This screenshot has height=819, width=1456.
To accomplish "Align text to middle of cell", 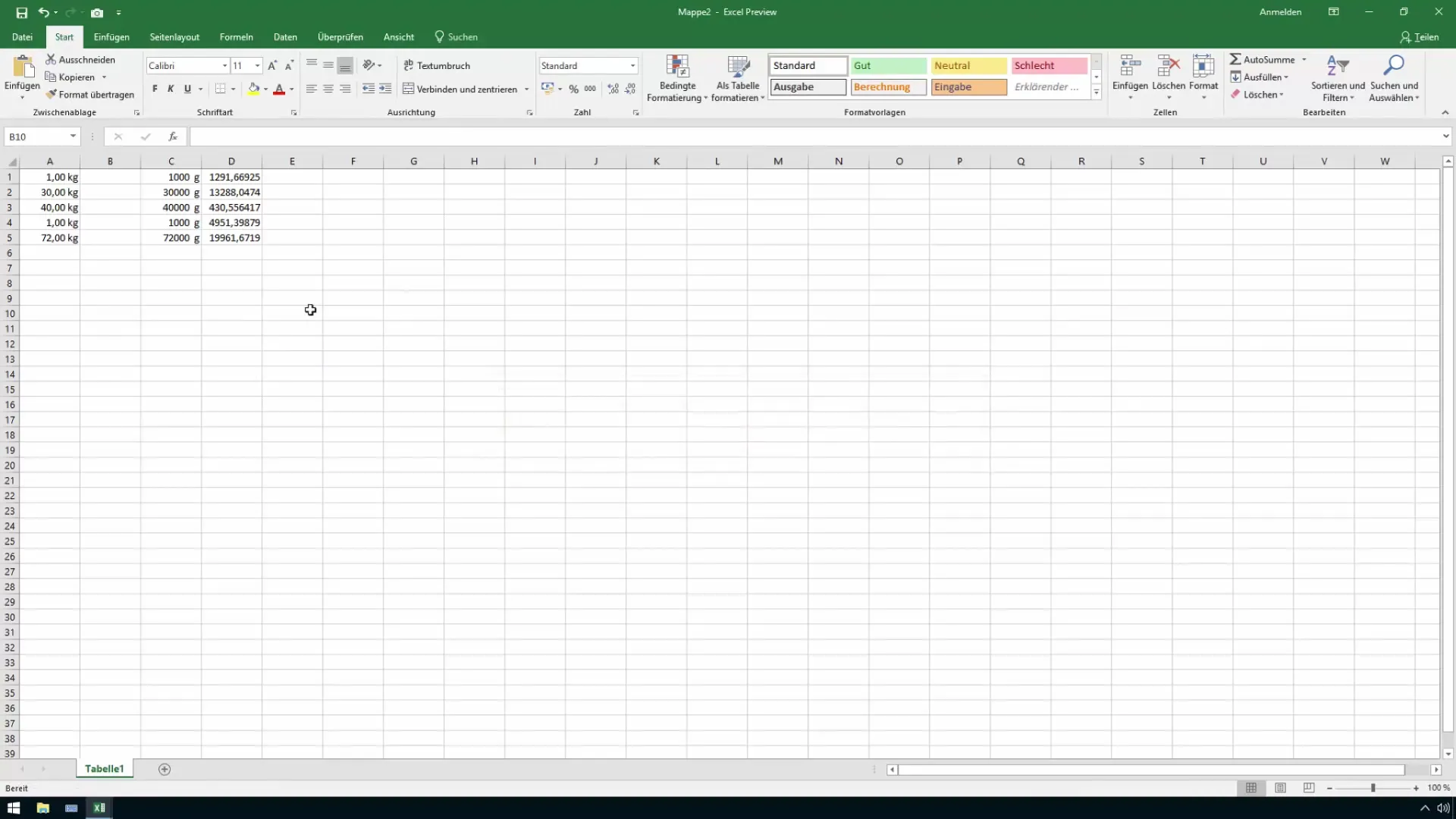I will (328, 65).
